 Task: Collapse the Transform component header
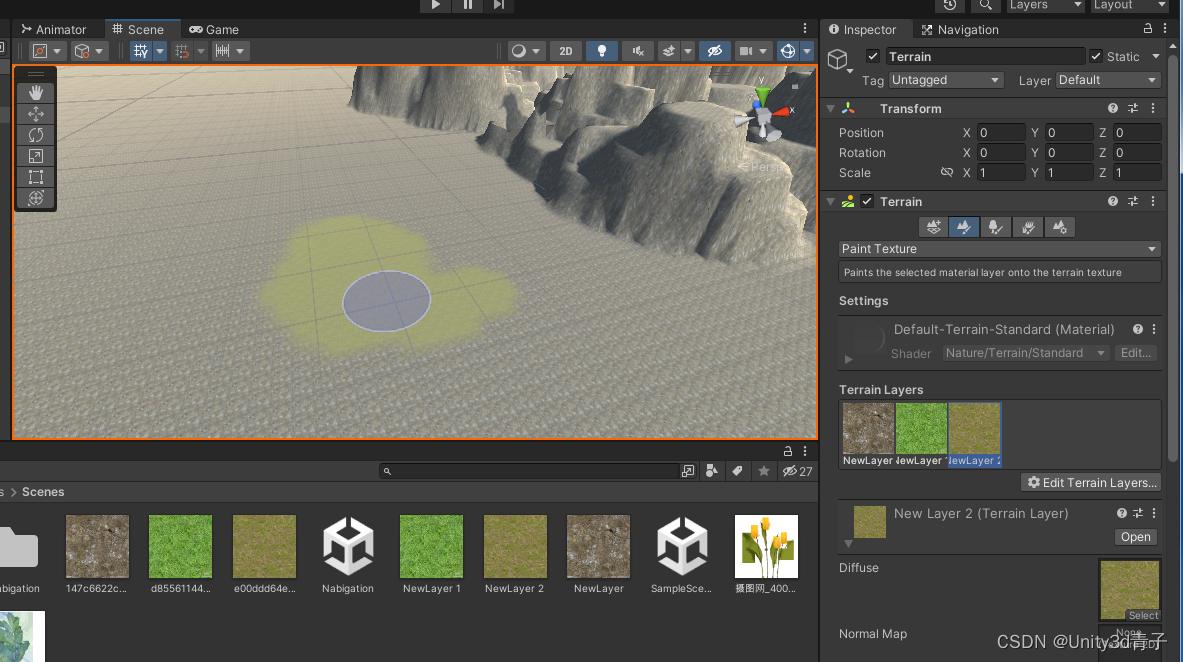pyautogui.click(x=832, y=108)
